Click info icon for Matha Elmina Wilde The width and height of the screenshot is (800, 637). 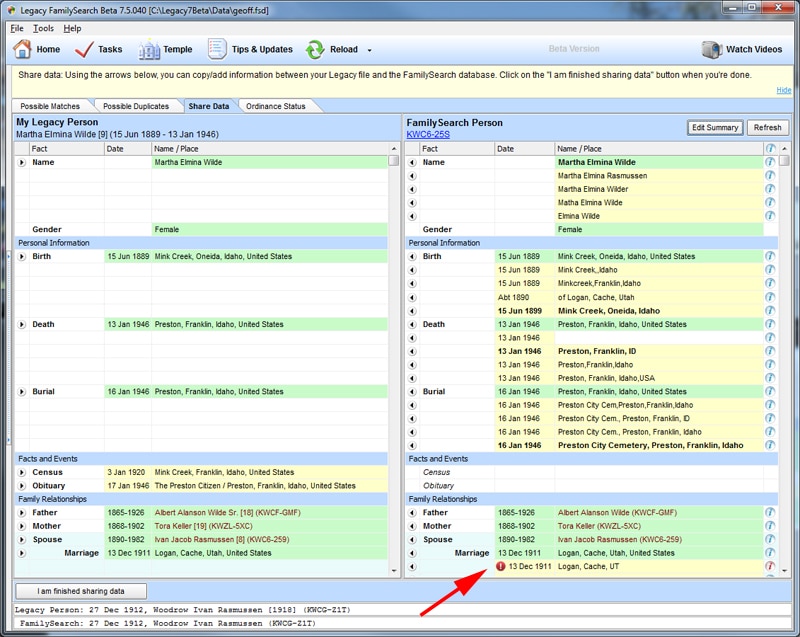click(x=770, y=202)
